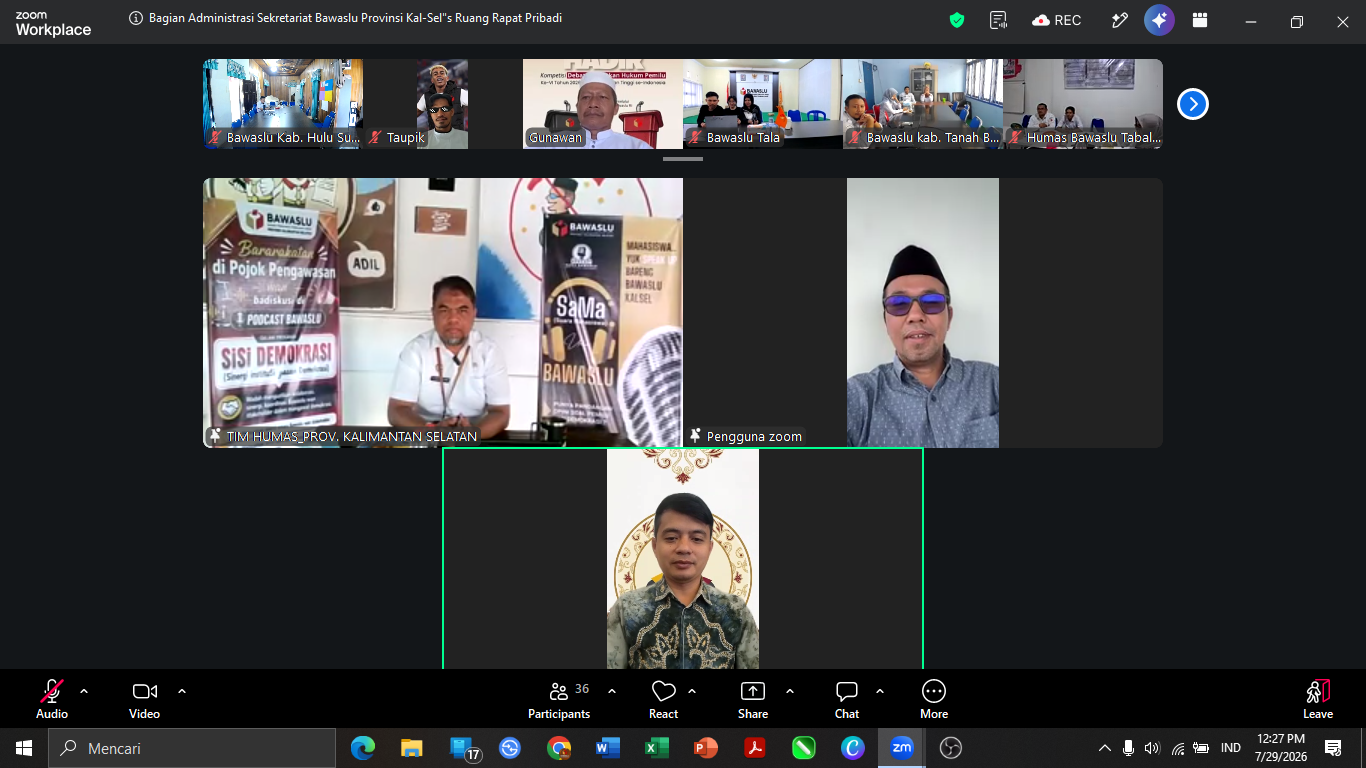
Task: Expand Participants options caret
Action: point(612,691)
